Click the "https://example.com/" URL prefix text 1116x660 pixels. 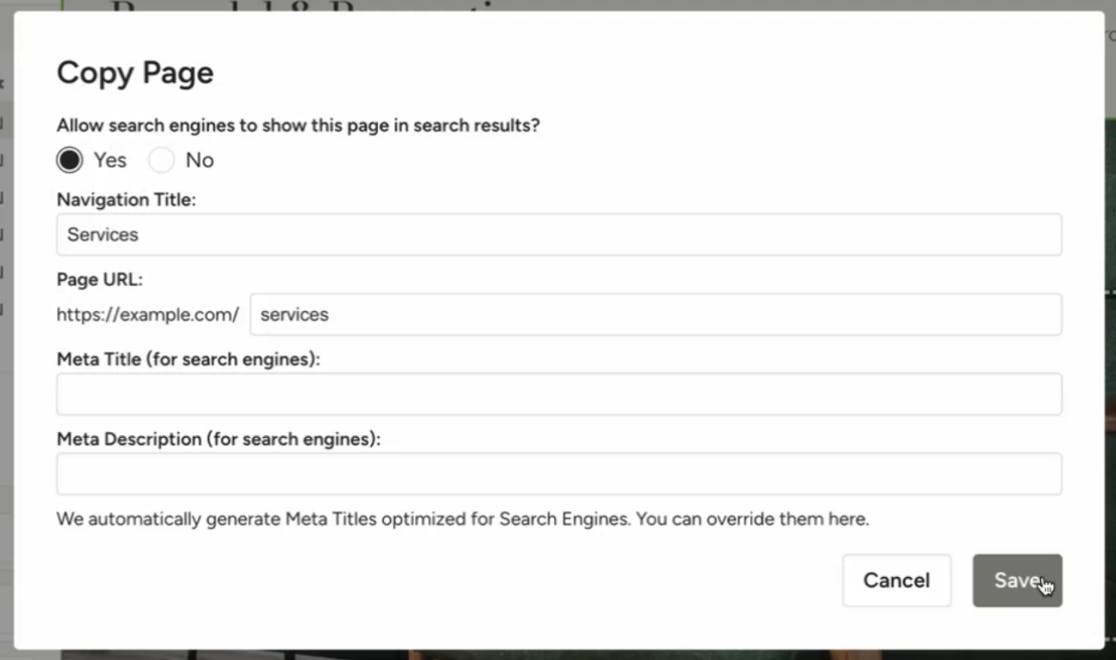click(x=147, y=315)
